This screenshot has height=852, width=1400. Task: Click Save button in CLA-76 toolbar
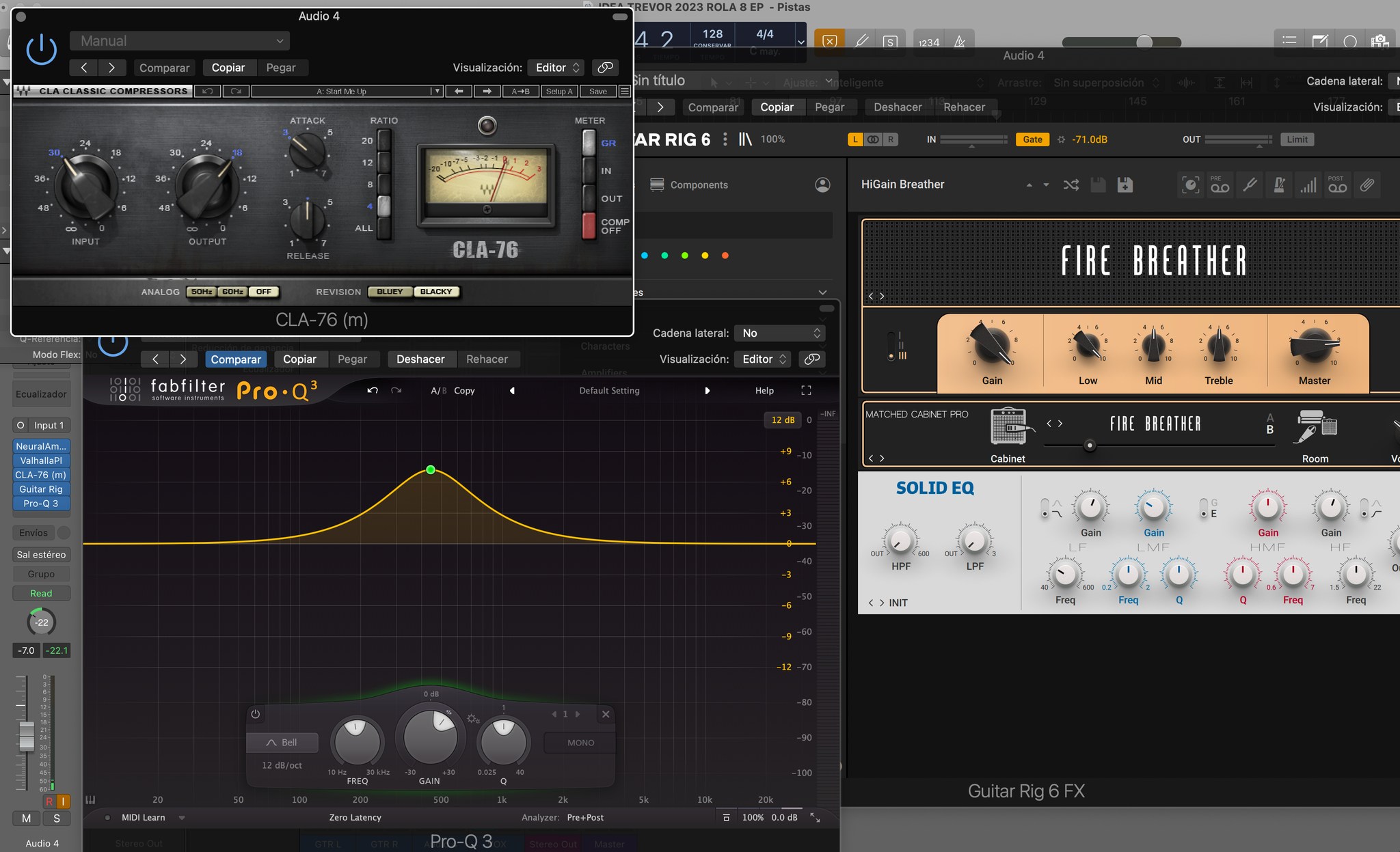[x=598, y=91]
